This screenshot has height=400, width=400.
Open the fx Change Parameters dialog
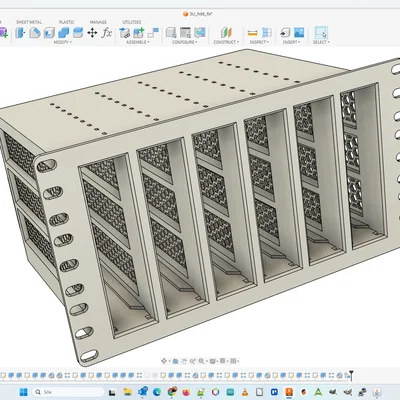pyautogui.click(x=107, y=33)
